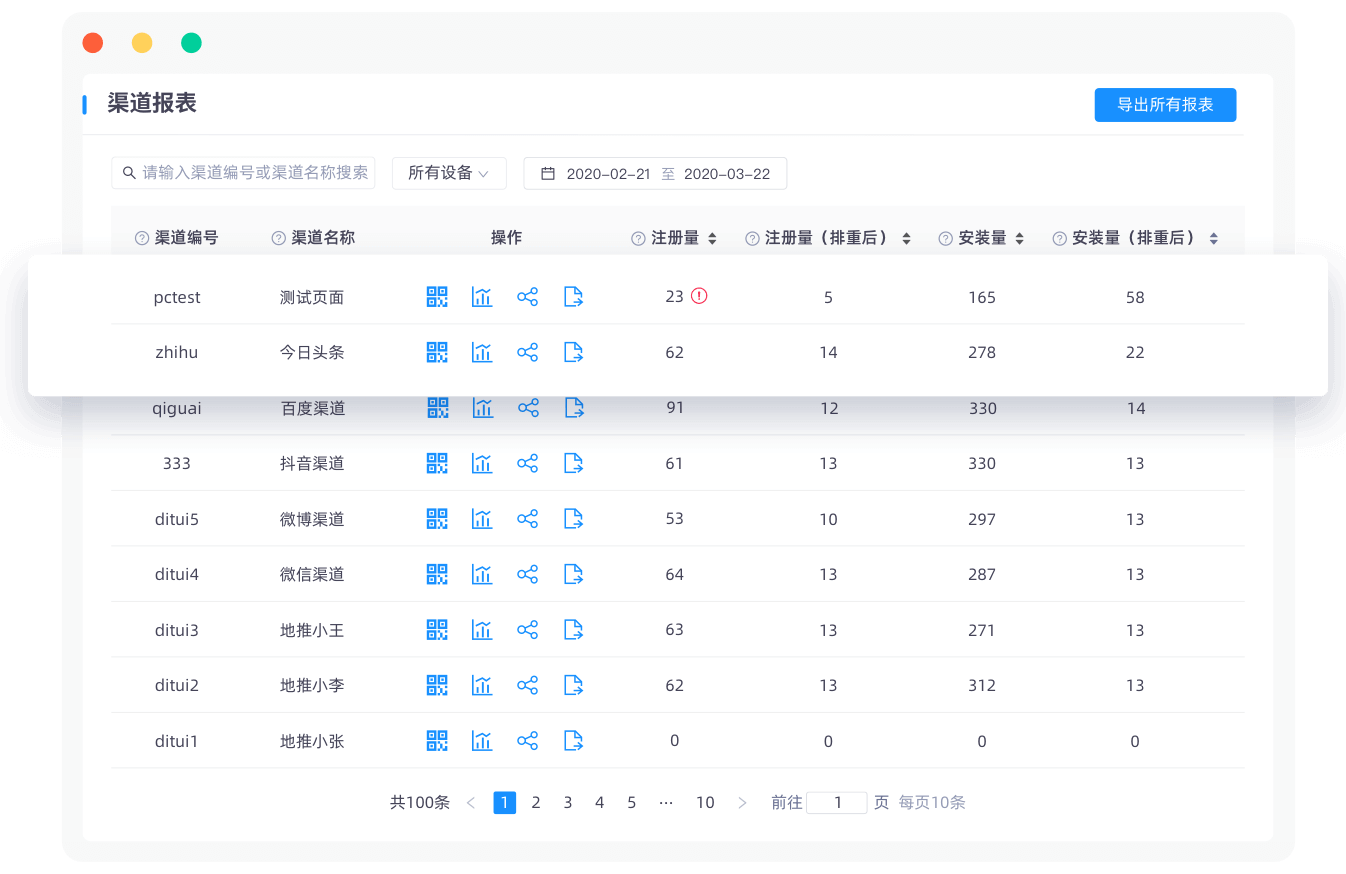Screen dimensions: 1346x874
Task: Expand the ellipsis page jump
Action: click(666, 802)
